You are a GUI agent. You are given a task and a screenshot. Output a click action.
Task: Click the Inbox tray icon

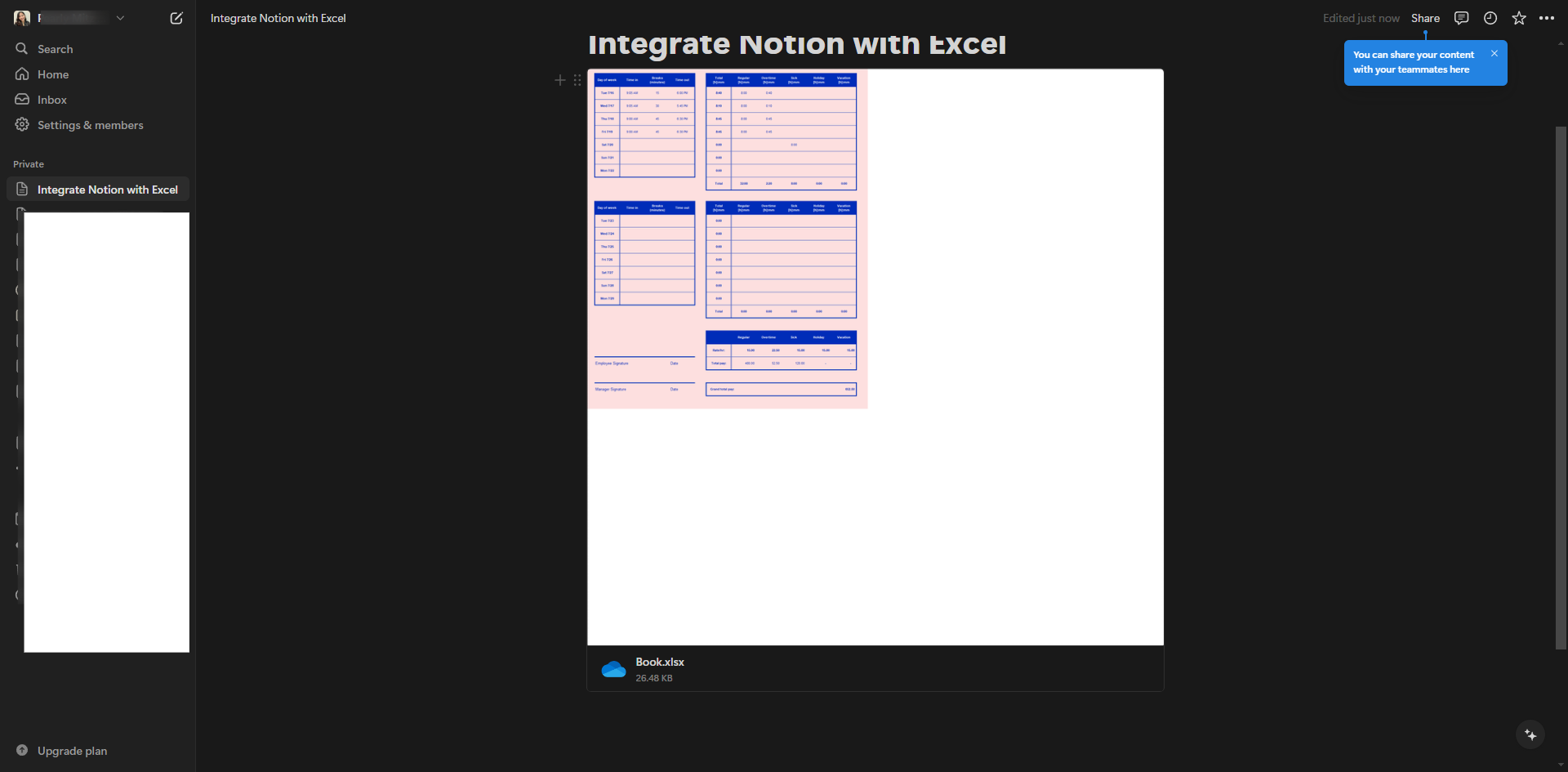coord(22,100)
